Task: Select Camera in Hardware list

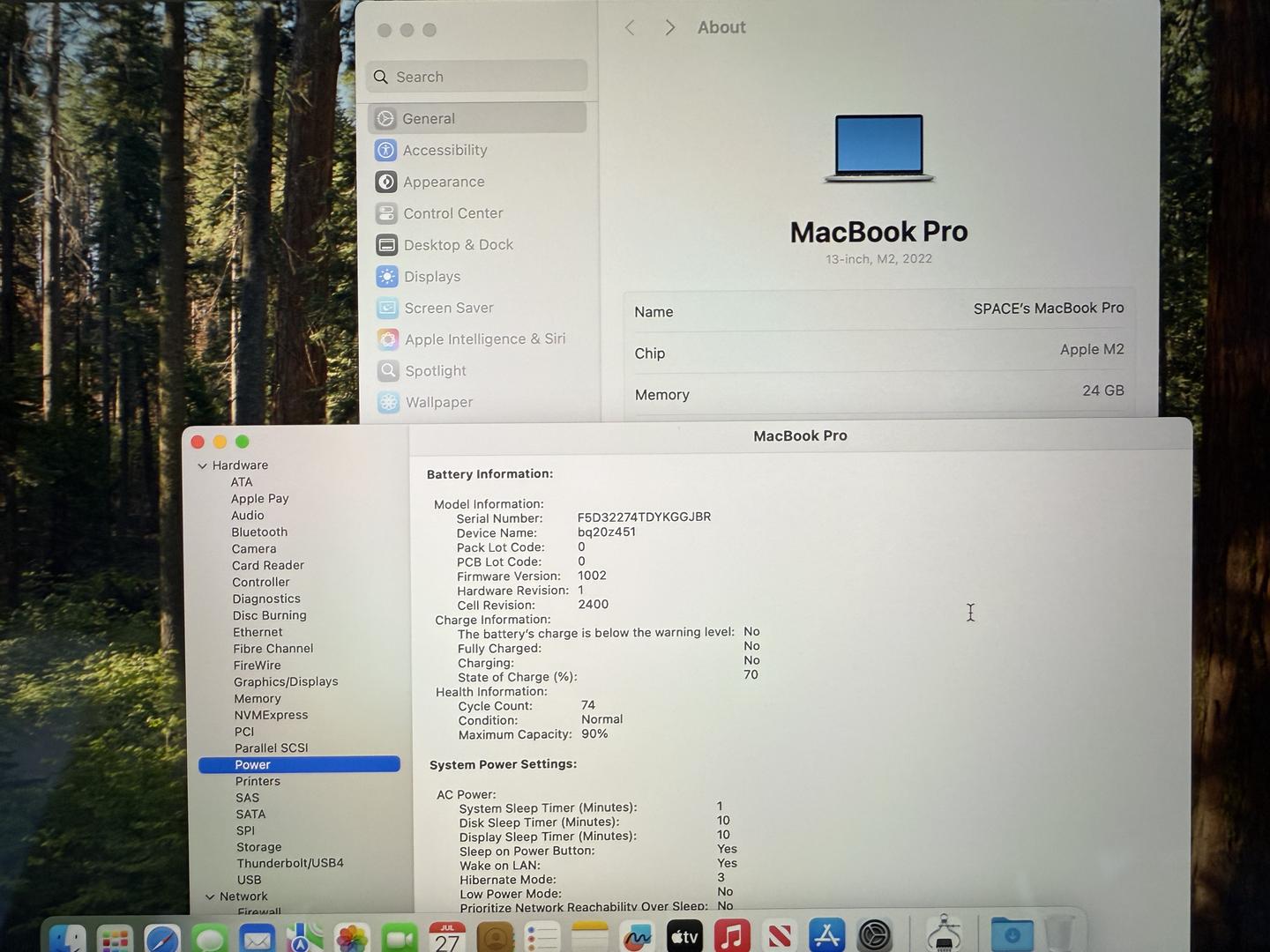Action: tap(254, 549)
